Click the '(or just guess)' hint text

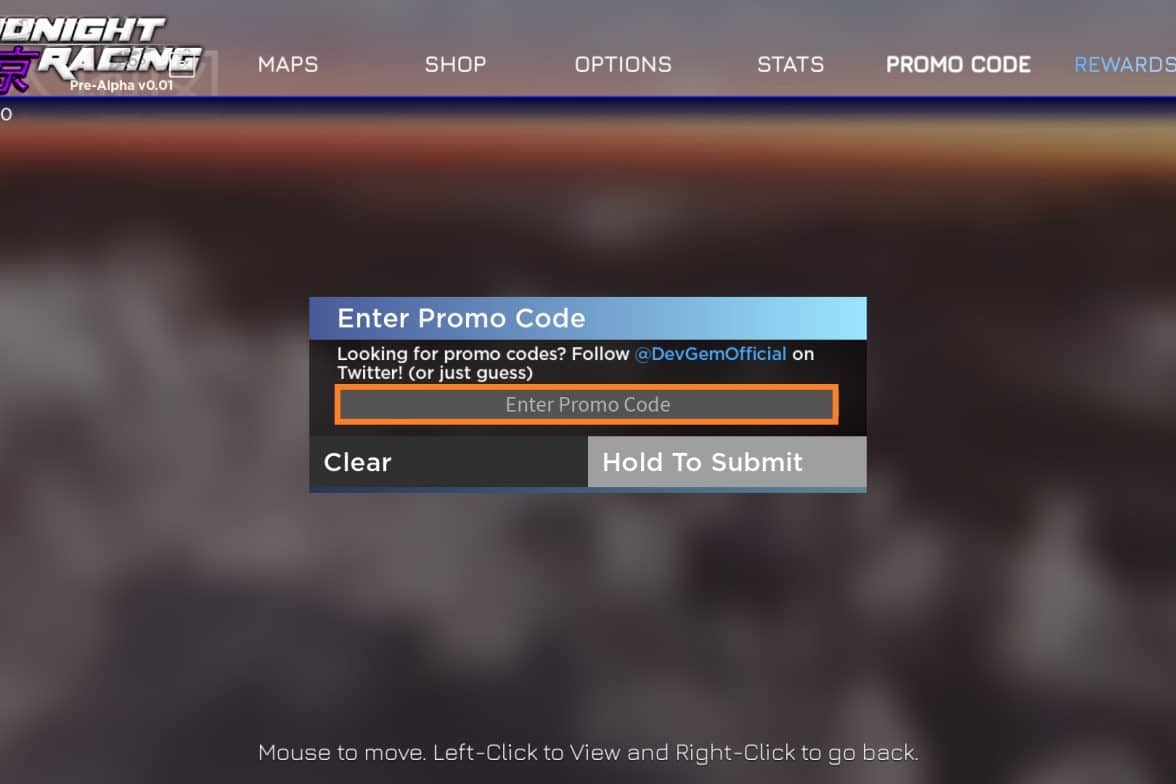(x=470, y=373)
